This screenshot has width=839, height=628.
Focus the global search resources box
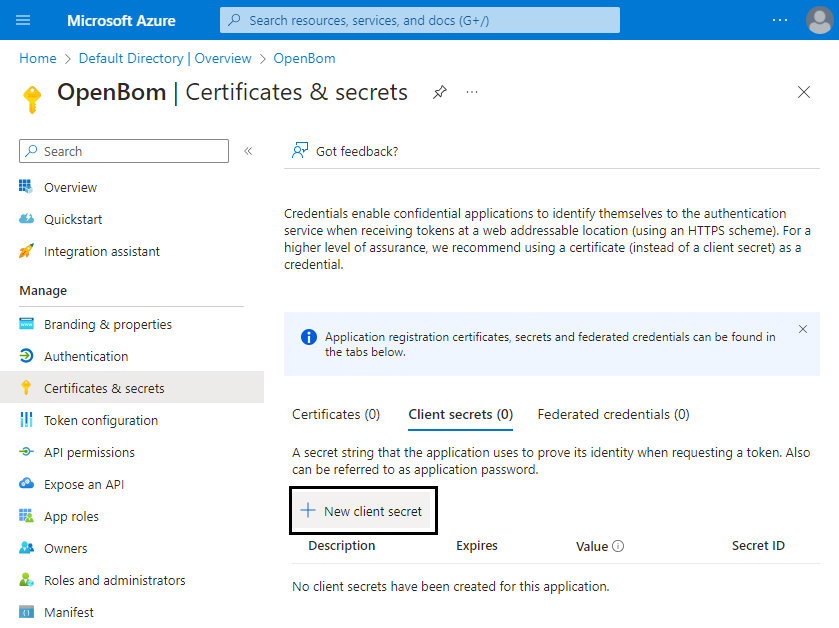tap(420, 20)
